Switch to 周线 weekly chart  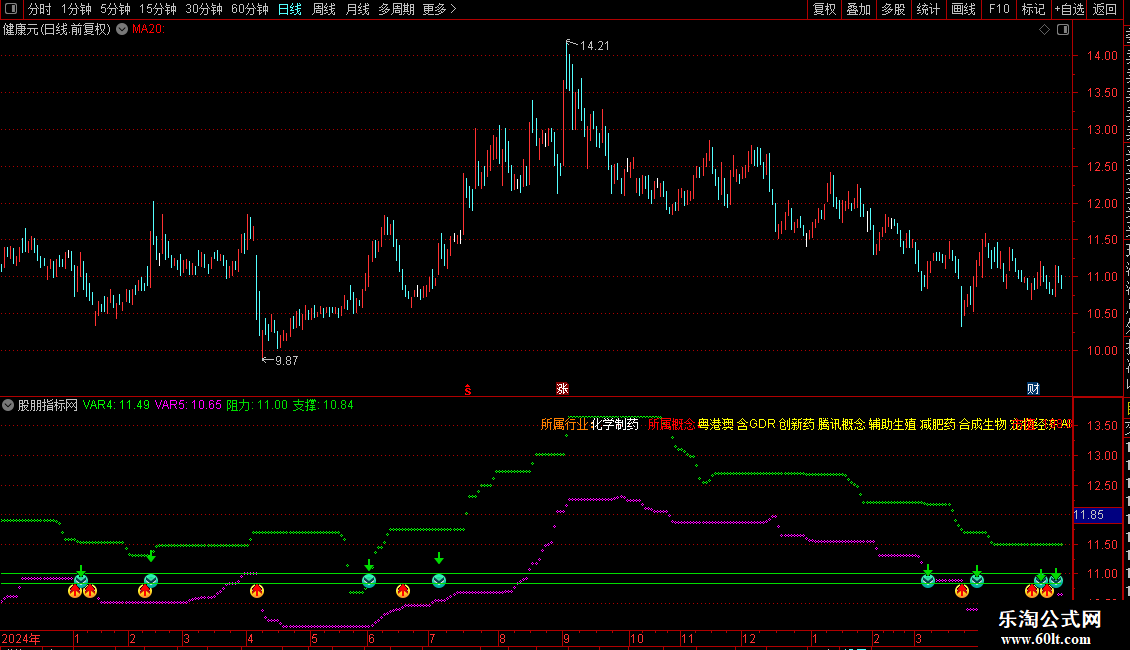click(324, 9)
